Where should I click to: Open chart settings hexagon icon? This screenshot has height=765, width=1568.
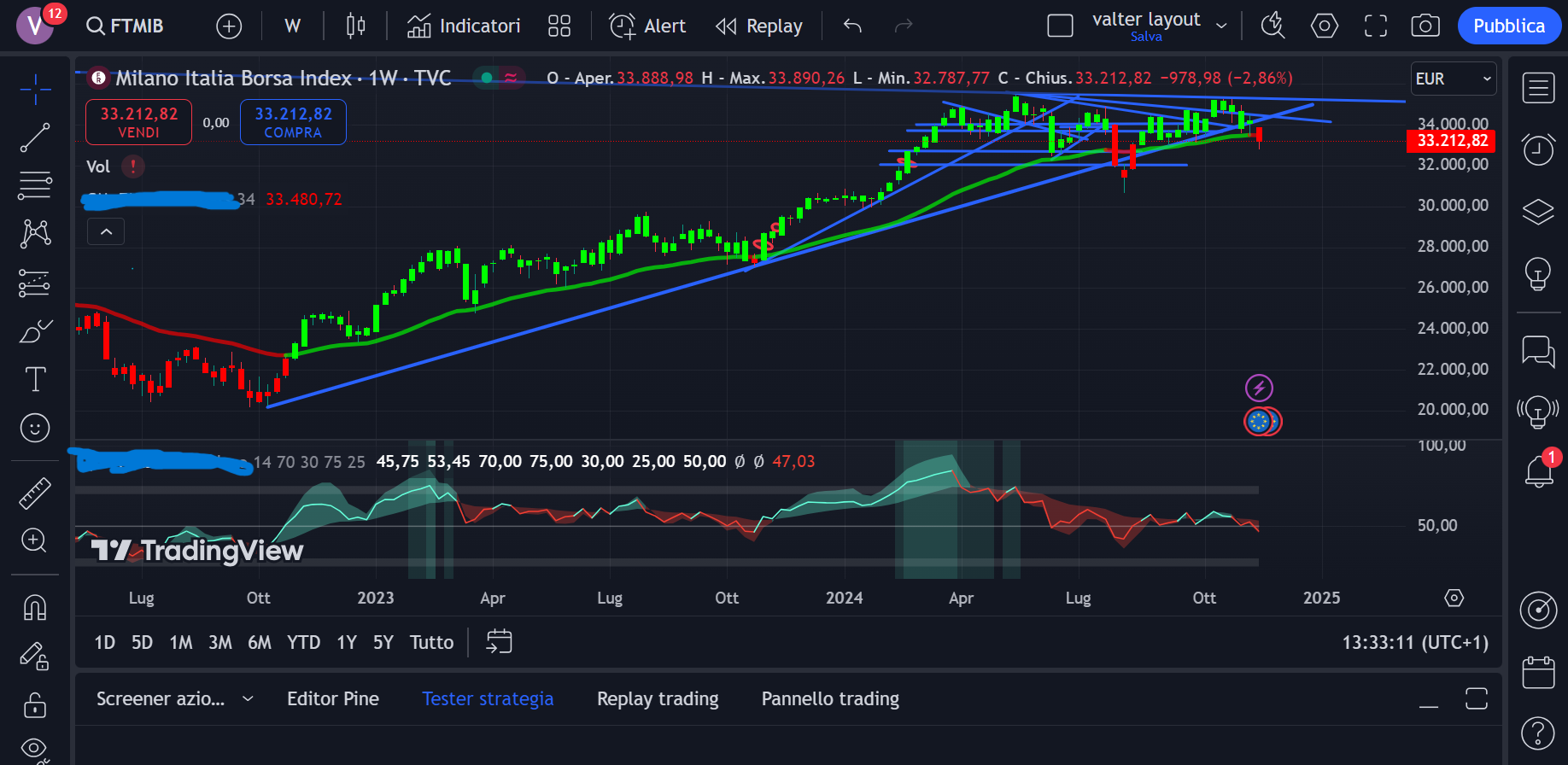pyautogui.click(x=1325, y=26)
